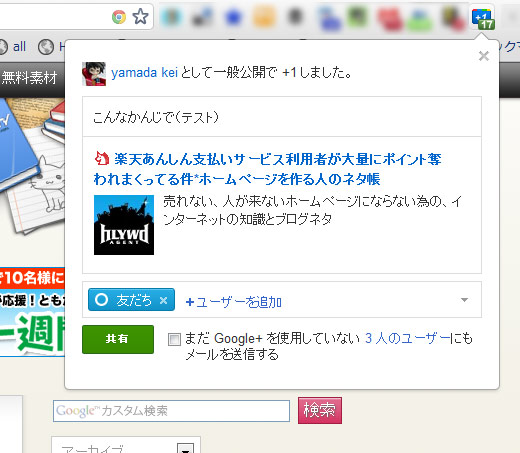Enable emailing users not on Google+
520x453 pixels.
pos(174,339)
